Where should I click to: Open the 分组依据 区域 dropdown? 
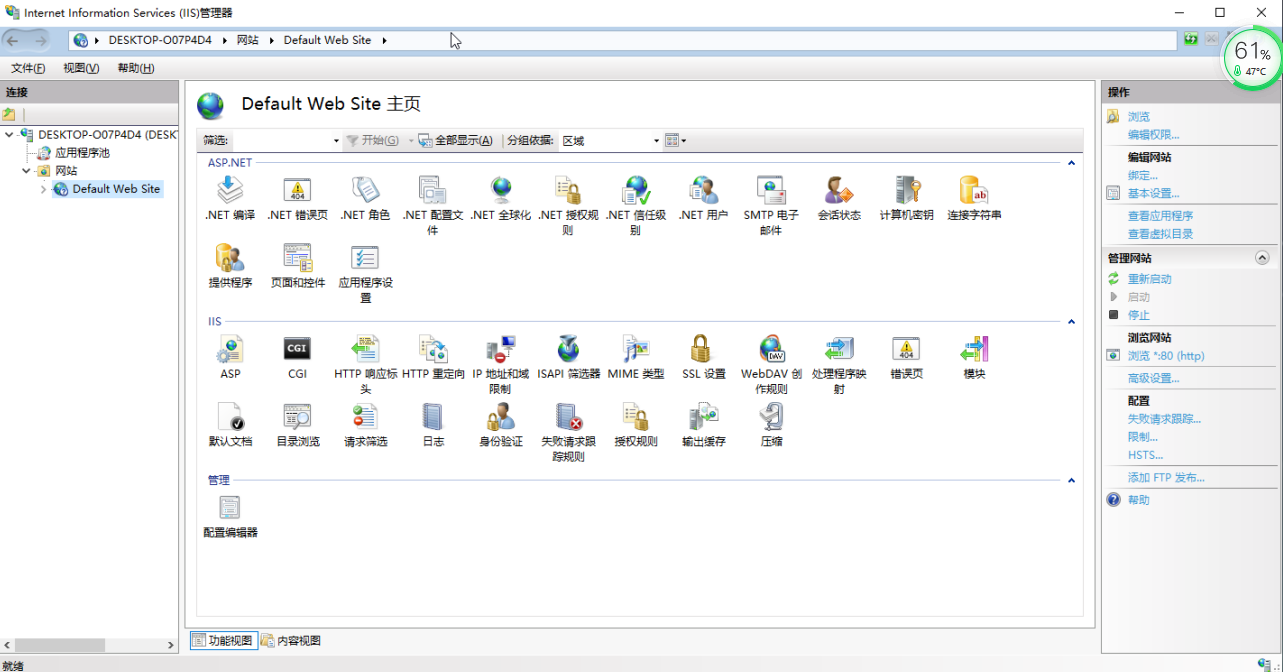coord(610,141)
